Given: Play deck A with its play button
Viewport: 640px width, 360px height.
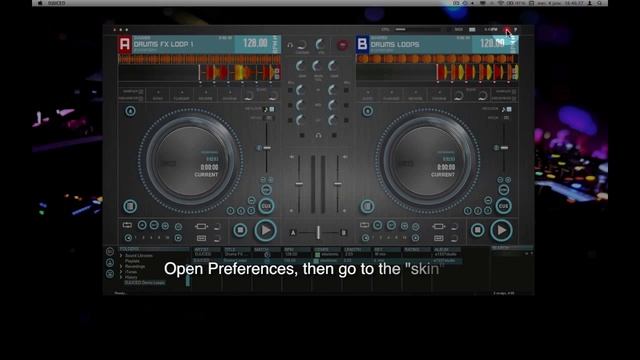Looking at the screenshot, I should coord(266,230).
